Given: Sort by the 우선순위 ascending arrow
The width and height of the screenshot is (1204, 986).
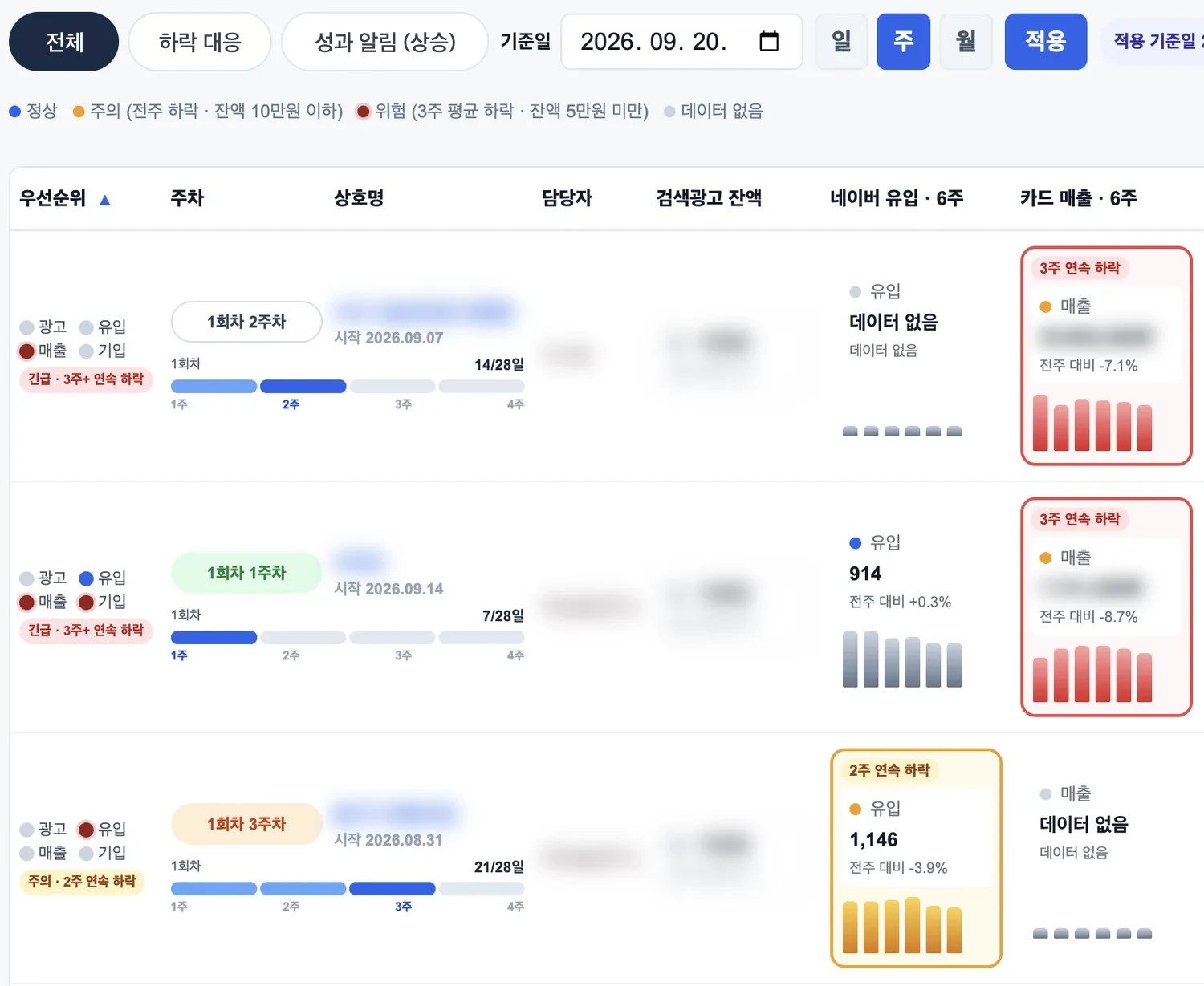Looking at the screenshot, I should 104,199.
